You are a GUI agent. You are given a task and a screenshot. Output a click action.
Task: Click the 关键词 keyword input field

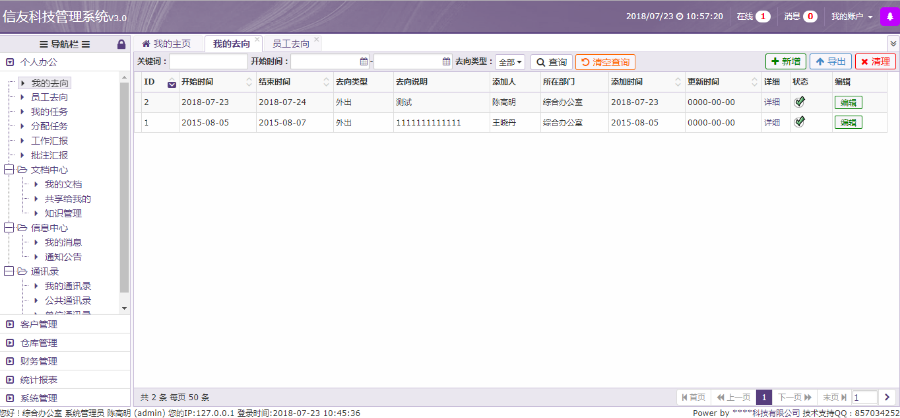point(208,61)
